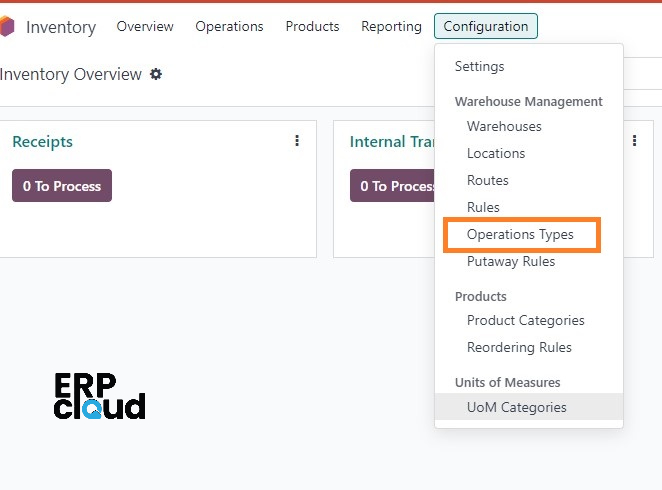
Task: Open the Receipts card title link
Action: point(43,142)
